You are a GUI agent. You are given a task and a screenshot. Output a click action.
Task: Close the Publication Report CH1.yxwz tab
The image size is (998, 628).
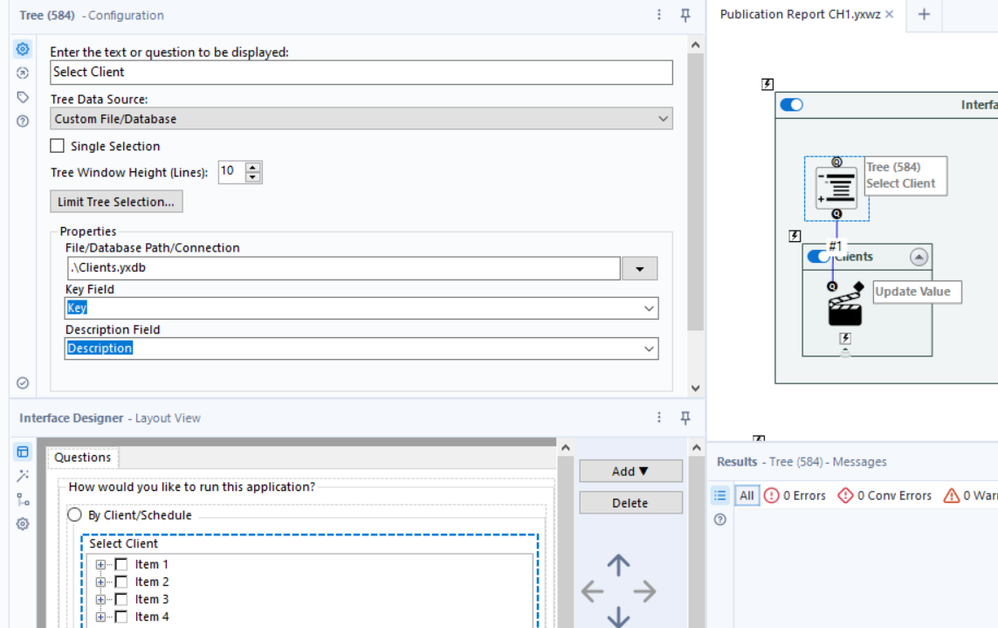click(890, 14)
